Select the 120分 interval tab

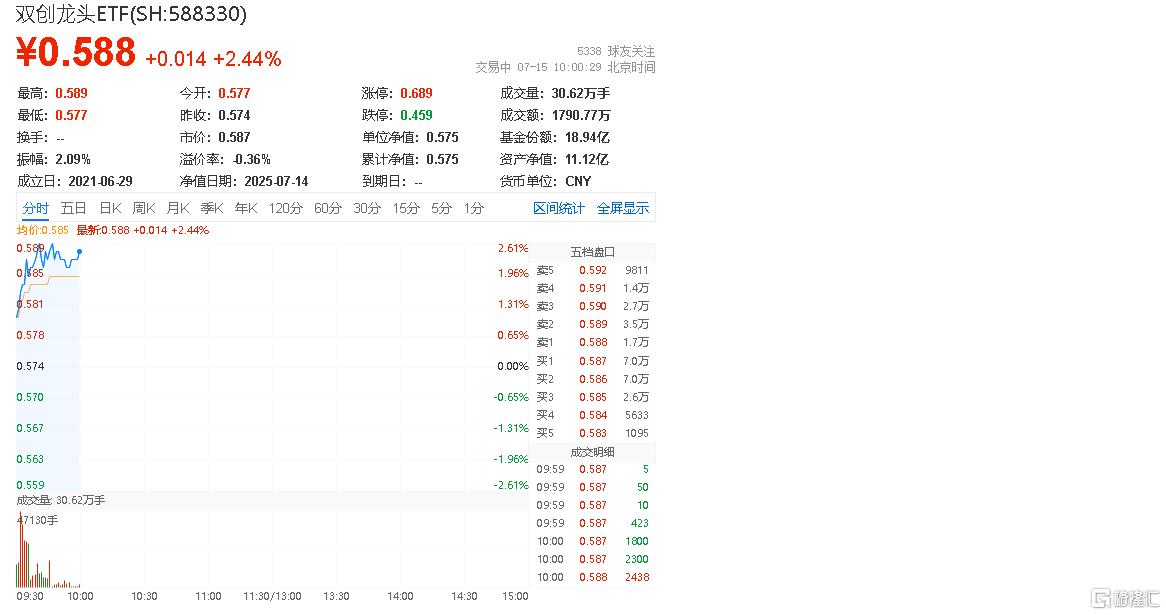(286, 208)
